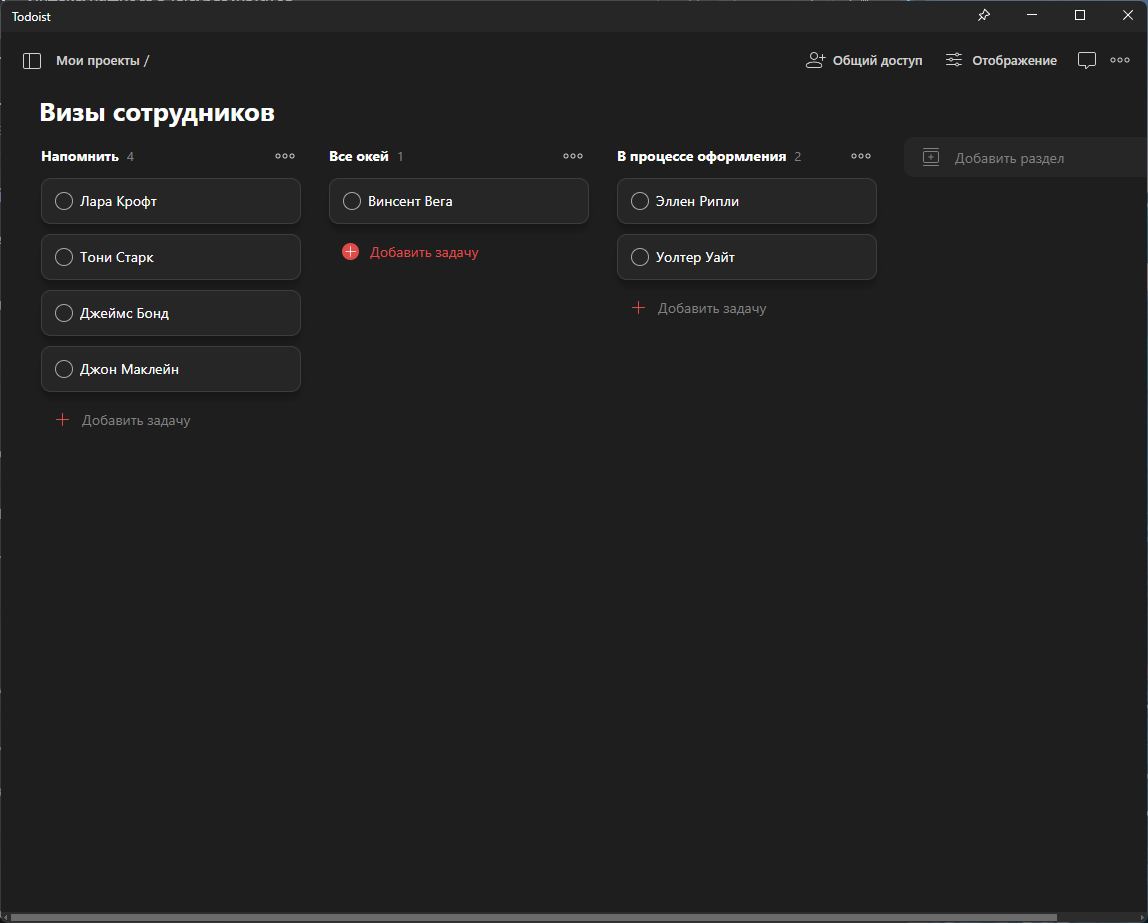Maximize the Todoist window
The width and height of the screenshot is (1148, 923).
pyautogui.click(x=1079, y=15)
